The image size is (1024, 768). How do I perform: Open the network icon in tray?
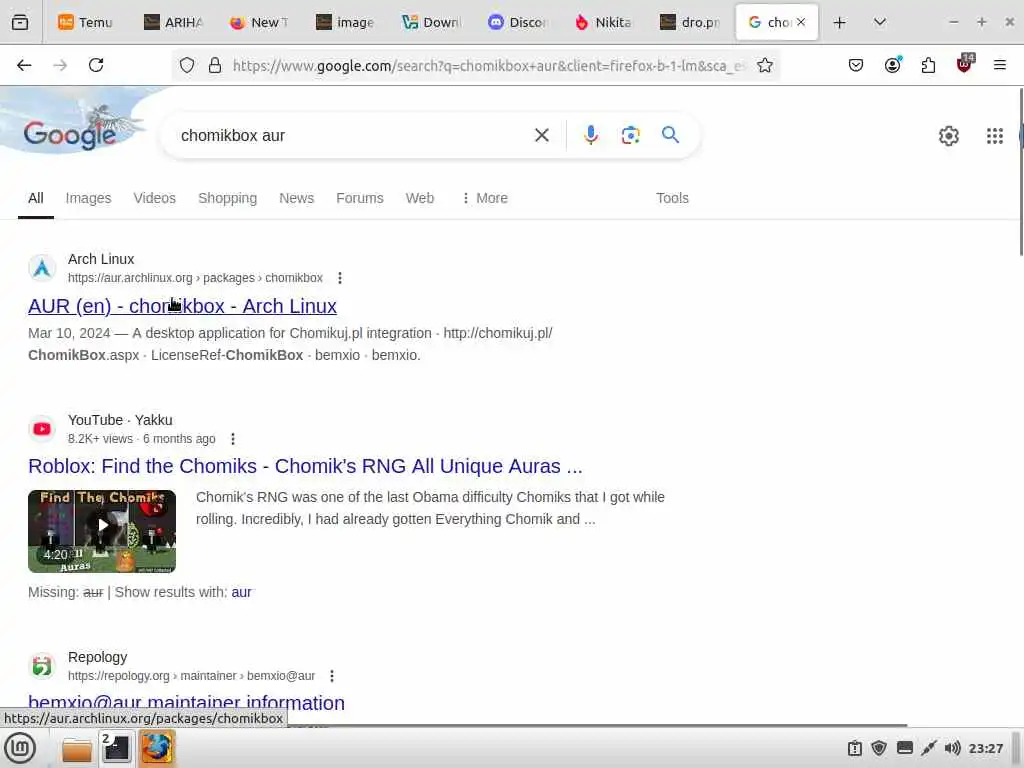(928, 748)
